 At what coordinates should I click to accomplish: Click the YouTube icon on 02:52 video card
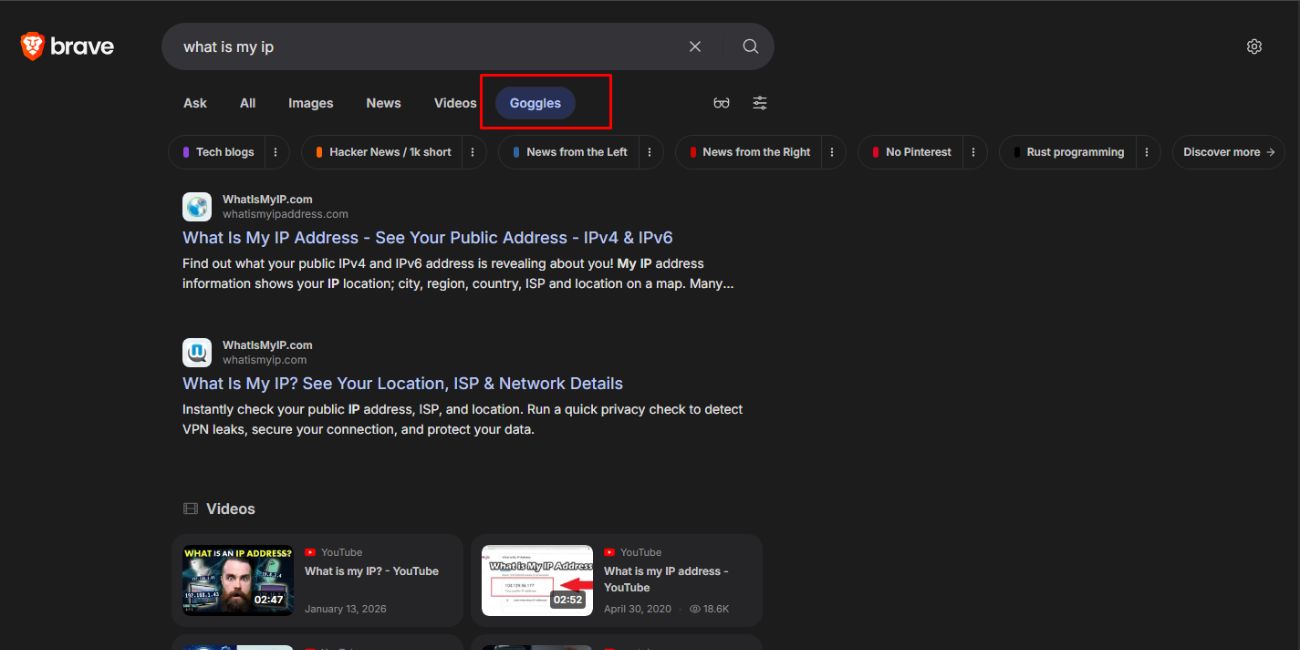(609, 552)
